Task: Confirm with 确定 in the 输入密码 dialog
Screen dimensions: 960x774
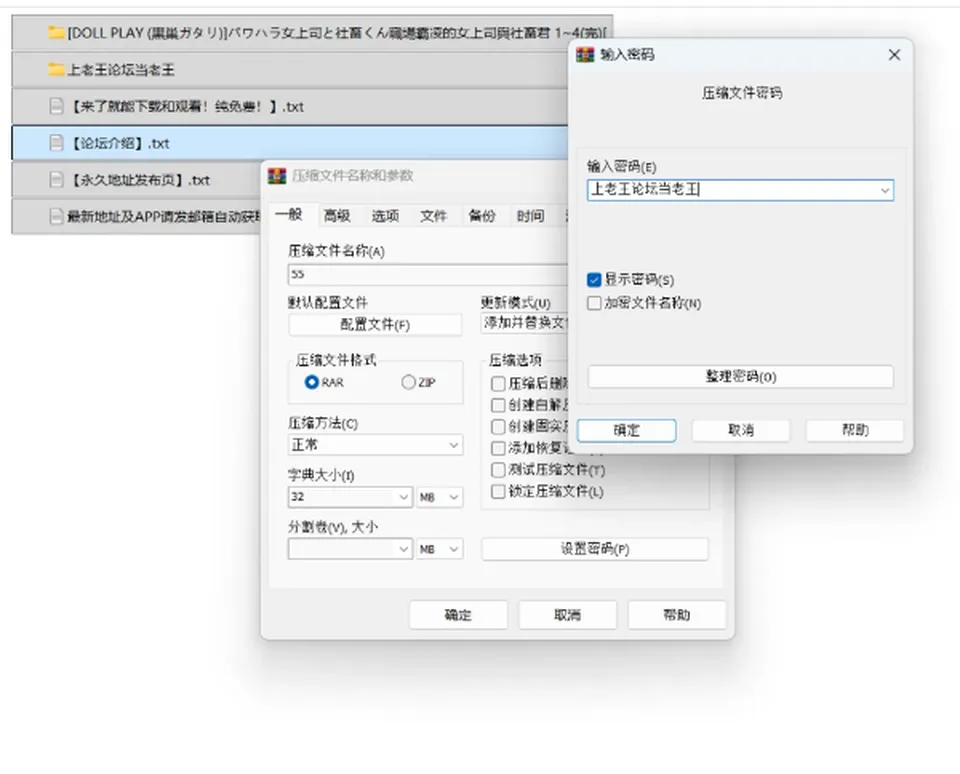Action: point(626,430)
